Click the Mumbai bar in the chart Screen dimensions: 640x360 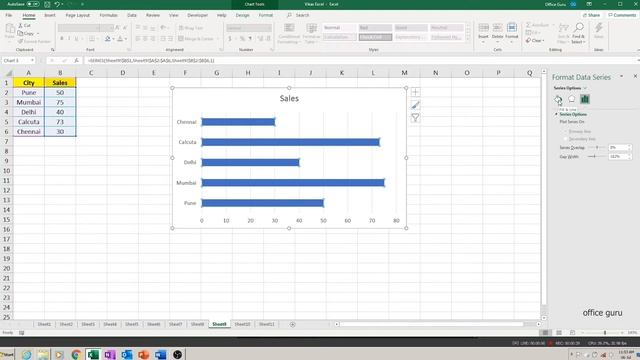[293, 183]
